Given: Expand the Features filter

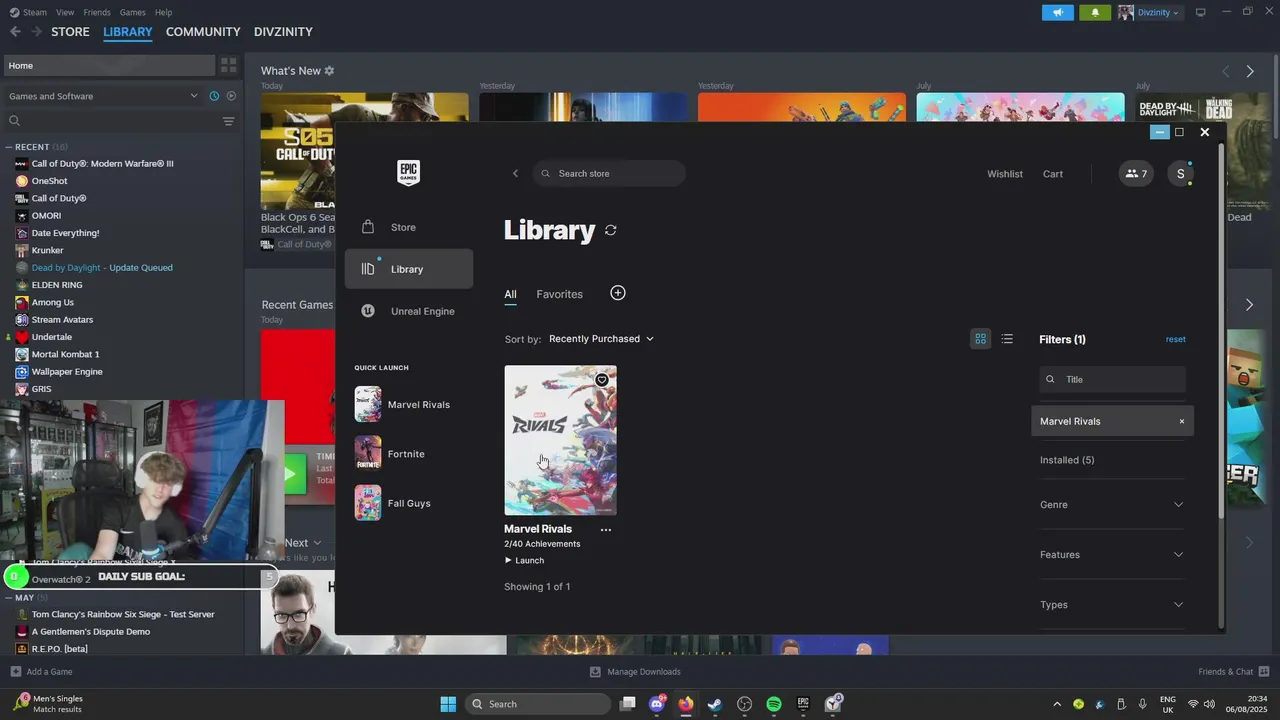Looking at the screenshot, I should pos(1112,555).
